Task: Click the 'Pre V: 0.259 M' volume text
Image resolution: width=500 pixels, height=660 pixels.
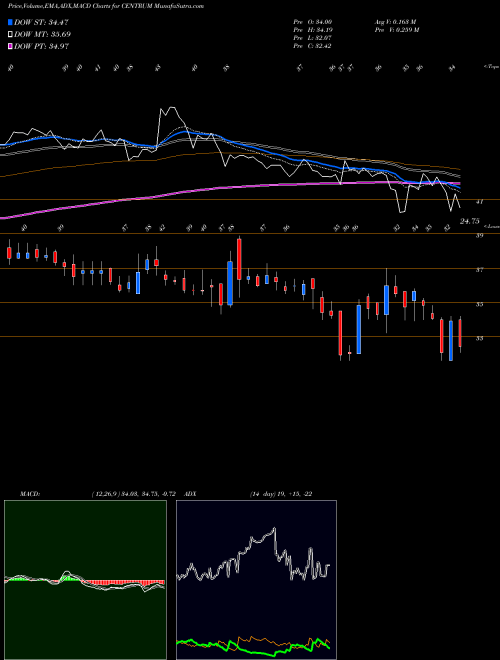Action: (x=396, y=30)
